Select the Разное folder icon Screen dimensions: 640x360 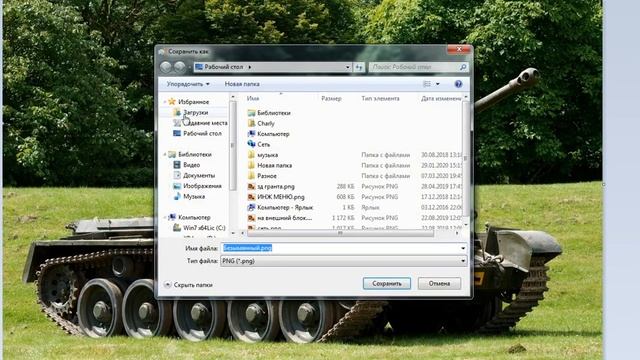(251, 176)
